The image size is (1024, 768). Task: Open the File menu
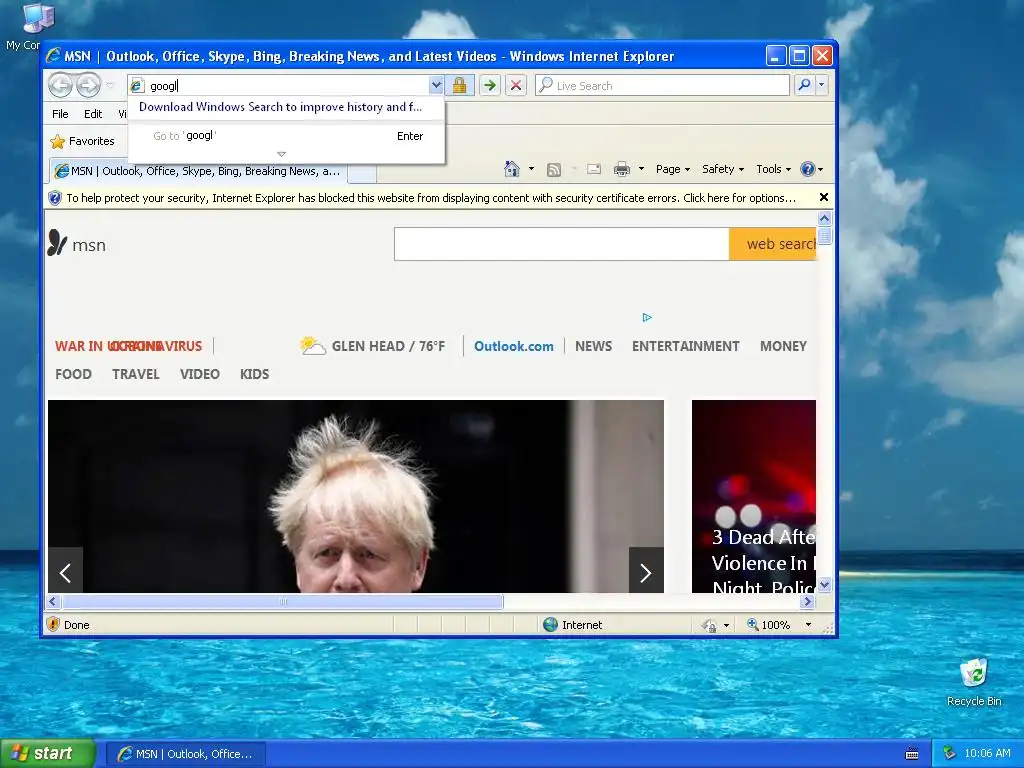pos(60,114)
